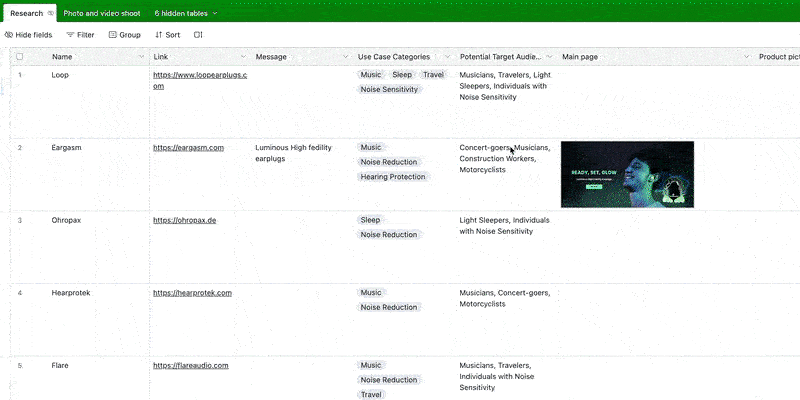Select the Loop name cell
This screenshot has height=400, width=800.
click(x=98, y=102)
